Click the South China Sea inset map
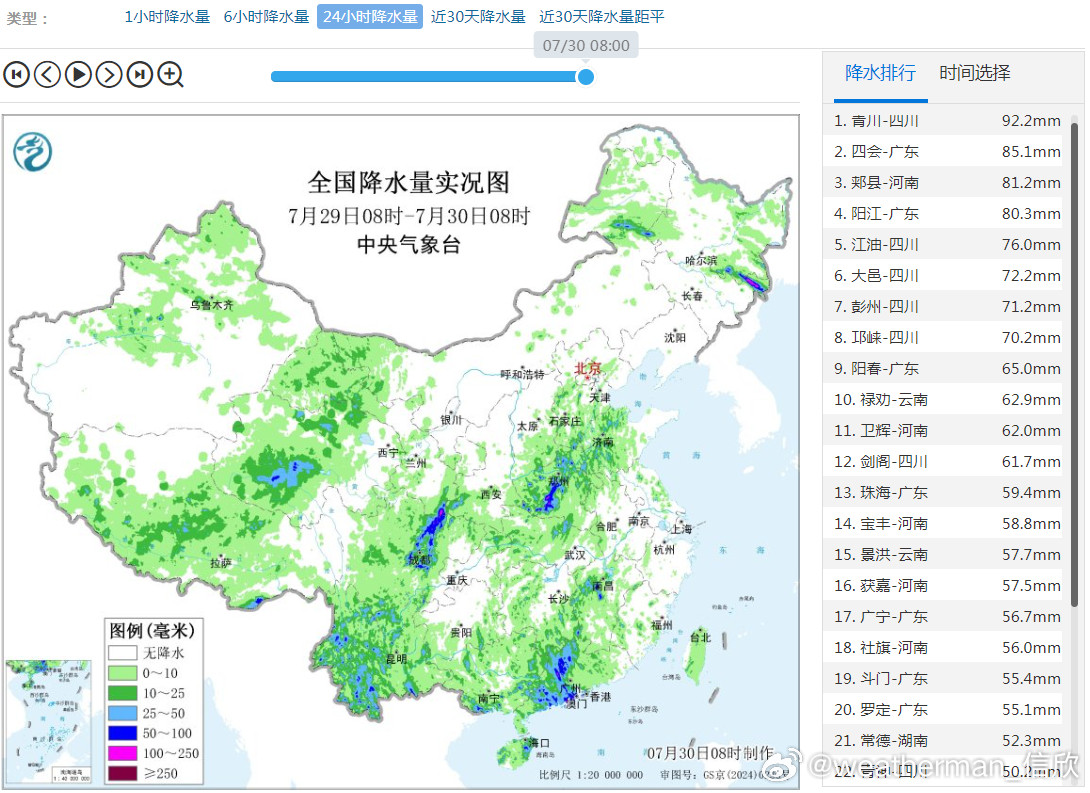Image resolution: width=1090 pixels, height=793 pixels. (48, 721)
